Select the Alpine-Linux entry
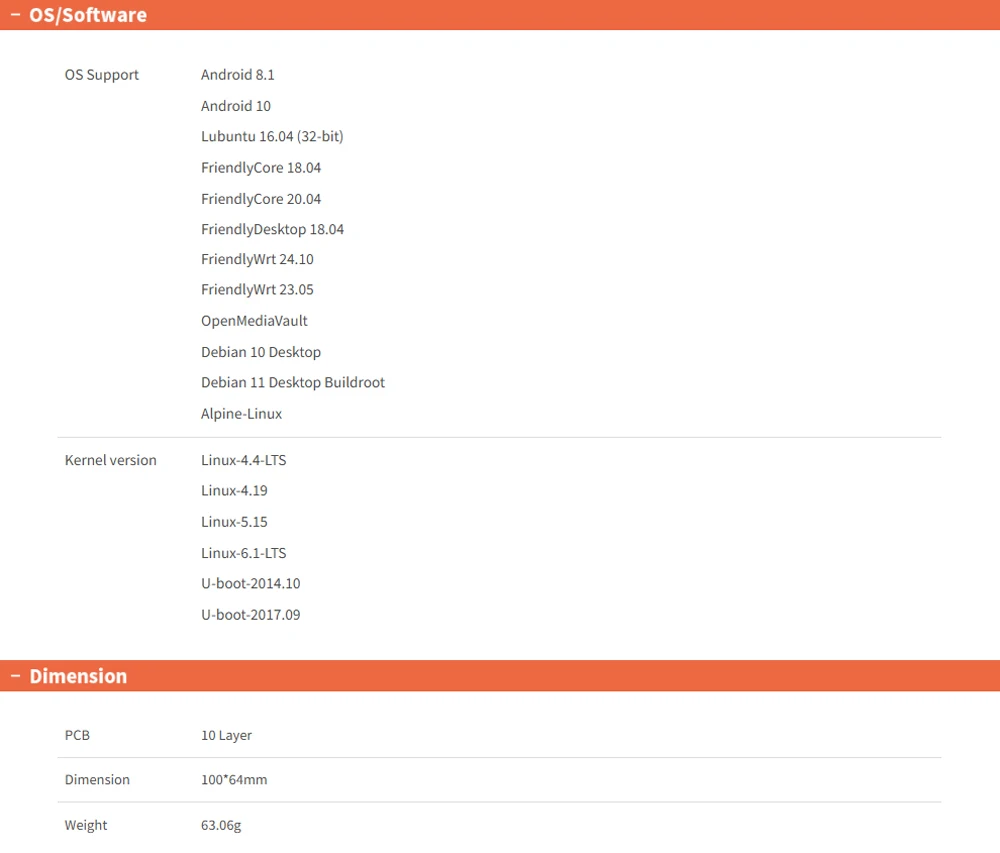Viewport: 1000px width, 853px height. (241, 414)
